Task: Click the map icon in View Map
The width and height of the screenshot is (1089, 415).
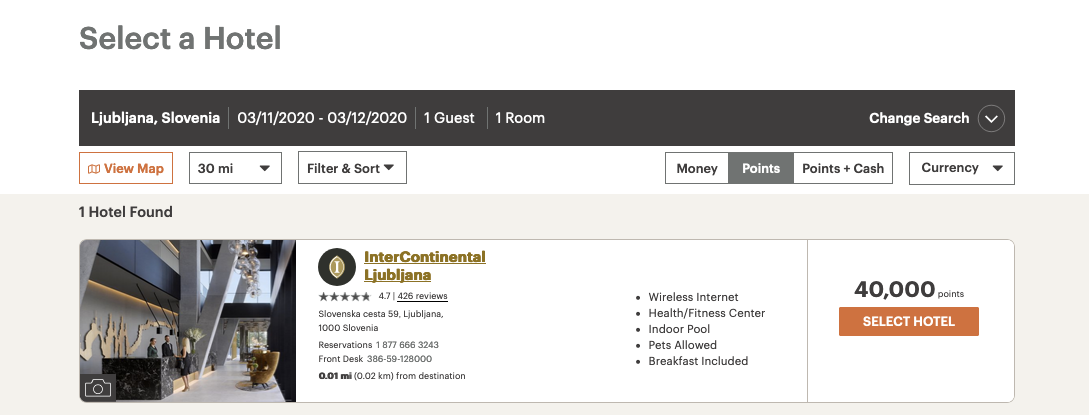Action: 94,169
